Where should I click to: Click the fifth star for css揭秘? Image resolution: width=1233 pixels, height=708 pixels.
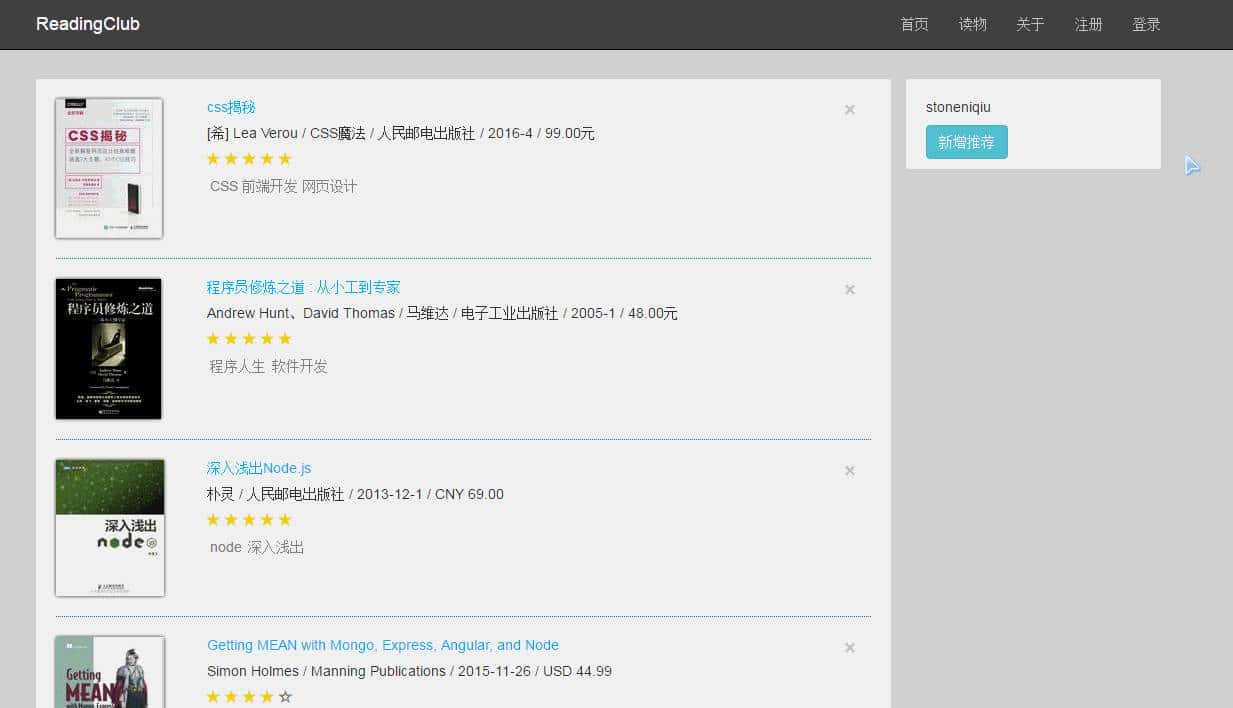click(284, 158)
